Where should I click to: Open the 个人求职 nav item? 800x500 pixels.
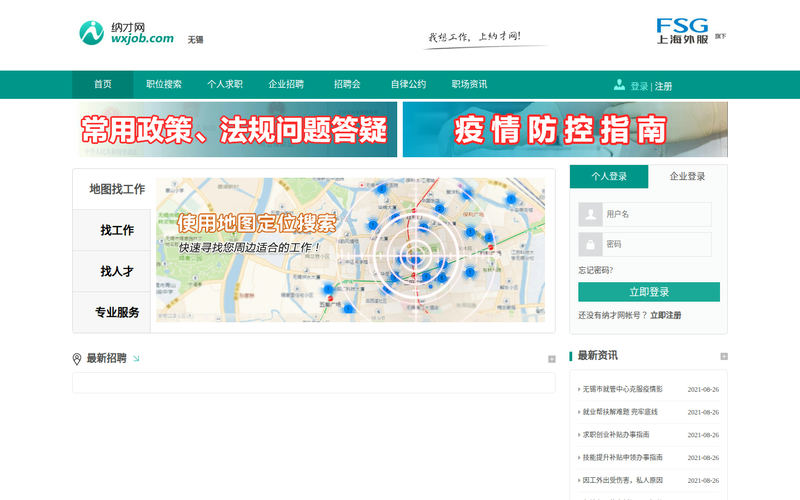[x=225, y=84]
